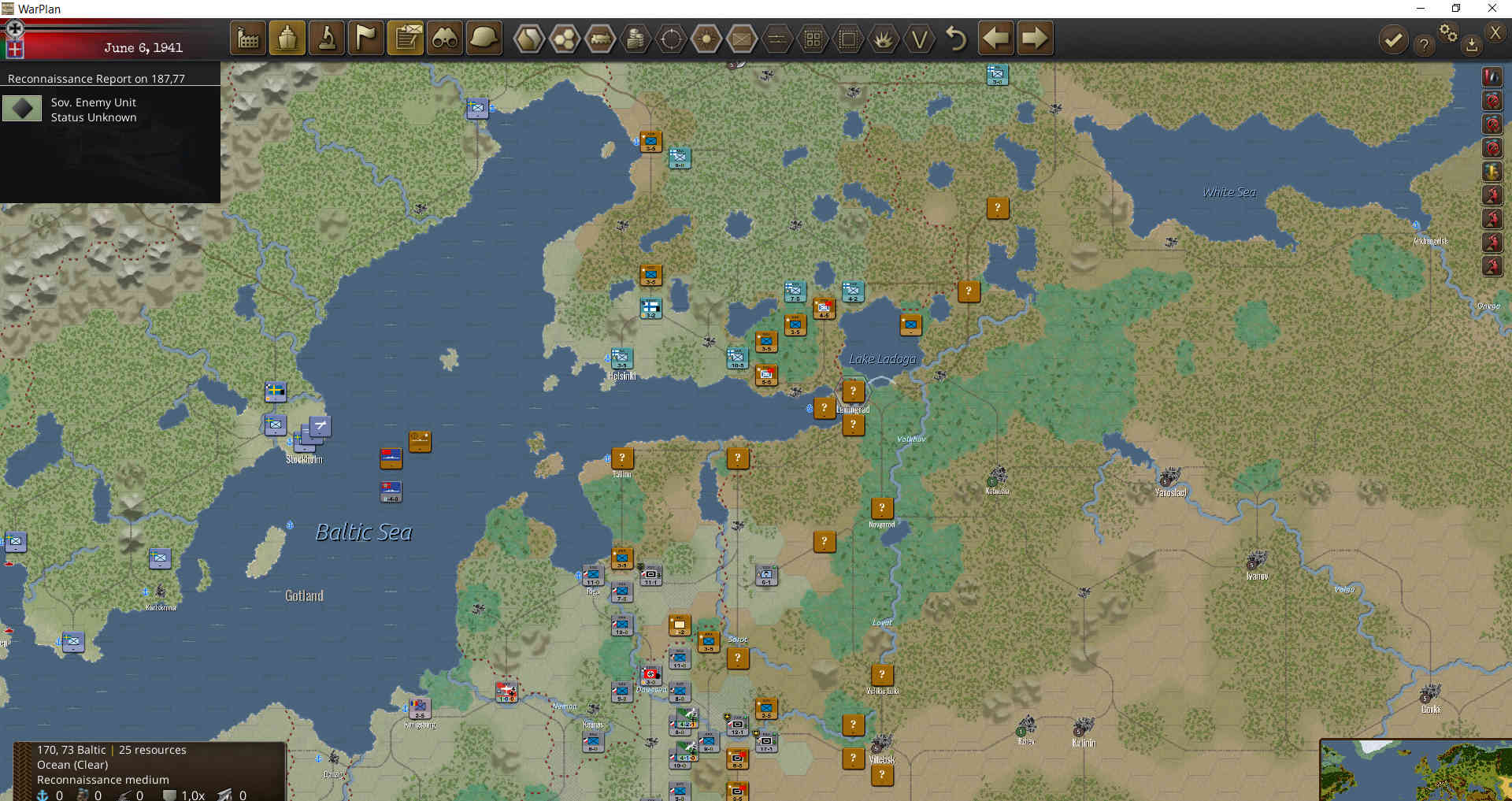Click the Lake Ladoga map label
The image size is (1512, 801).
tap(883, 359)
